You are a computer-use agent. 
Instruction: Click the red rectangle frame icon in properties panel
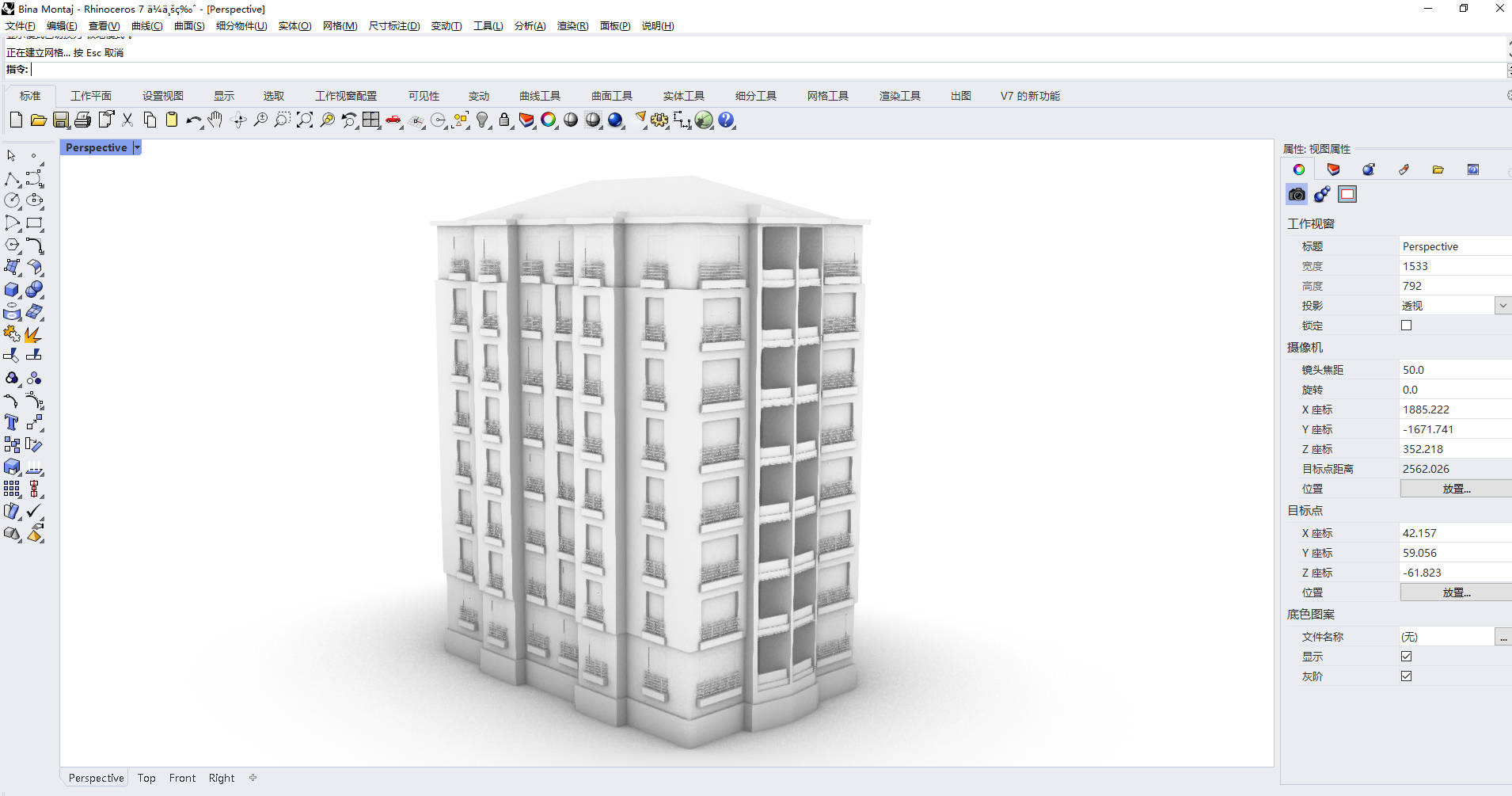tap(1347, 194)
